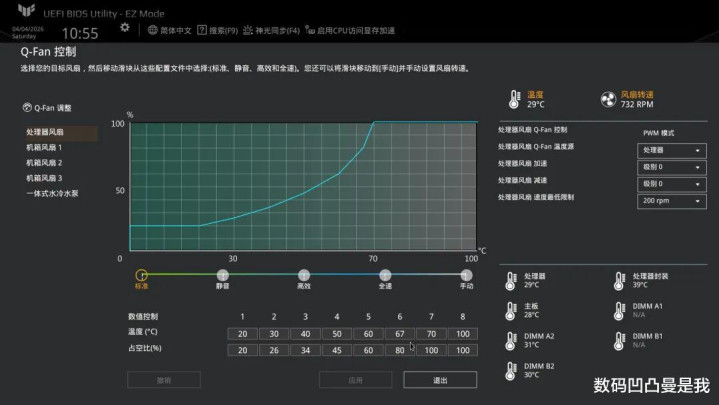Click the 退出 exit button
Screen dimensions: 719x405
pos(440,380)
